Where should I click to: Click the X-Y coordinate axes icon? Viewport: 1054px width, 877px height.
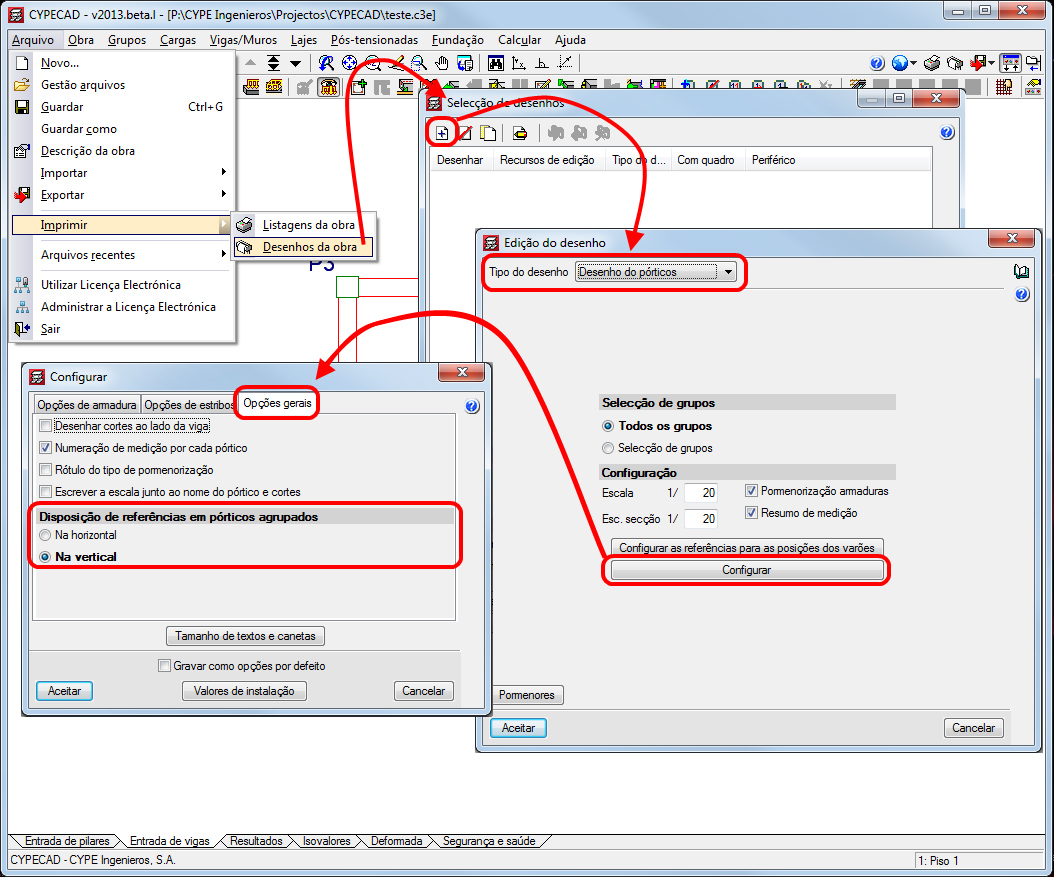point(519,63)
